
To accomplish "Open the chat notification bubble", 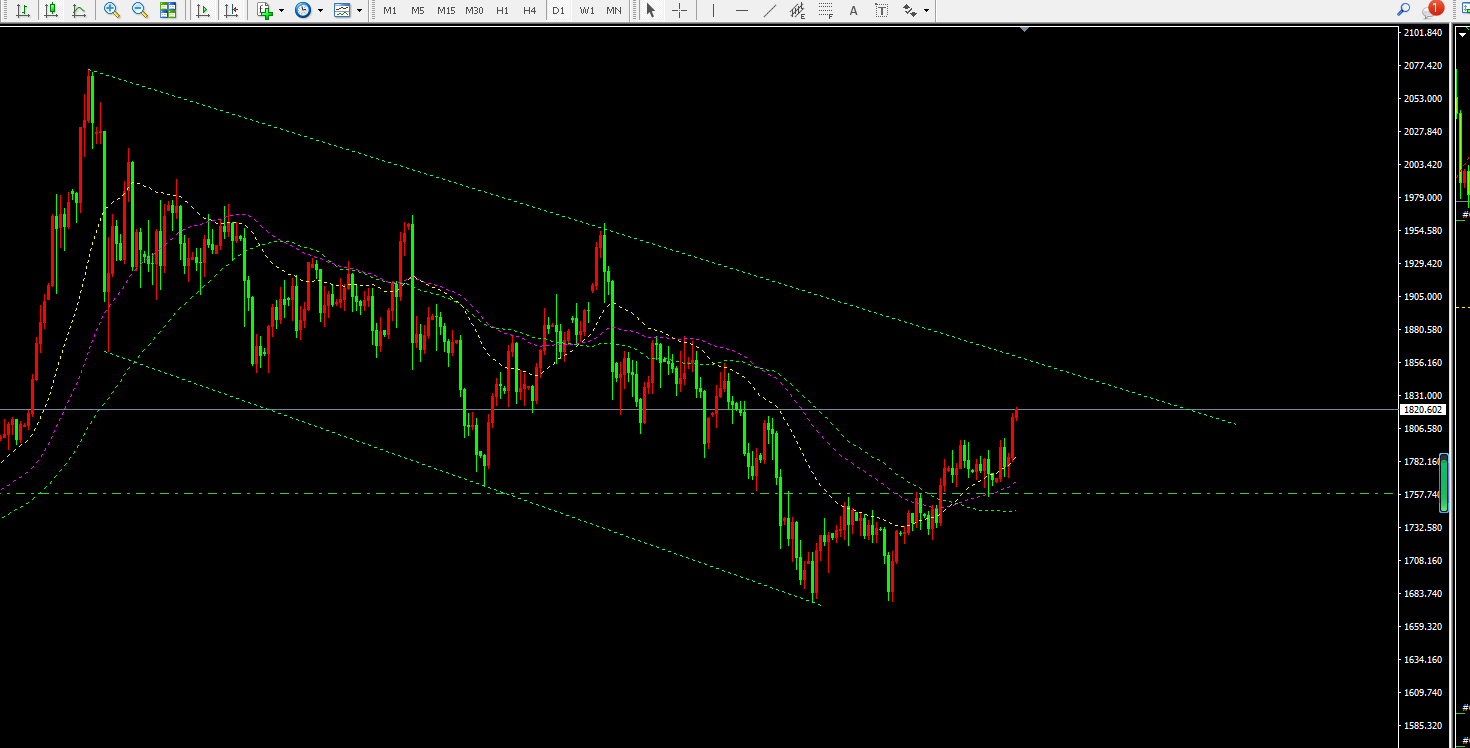I will click(1433, 10).
